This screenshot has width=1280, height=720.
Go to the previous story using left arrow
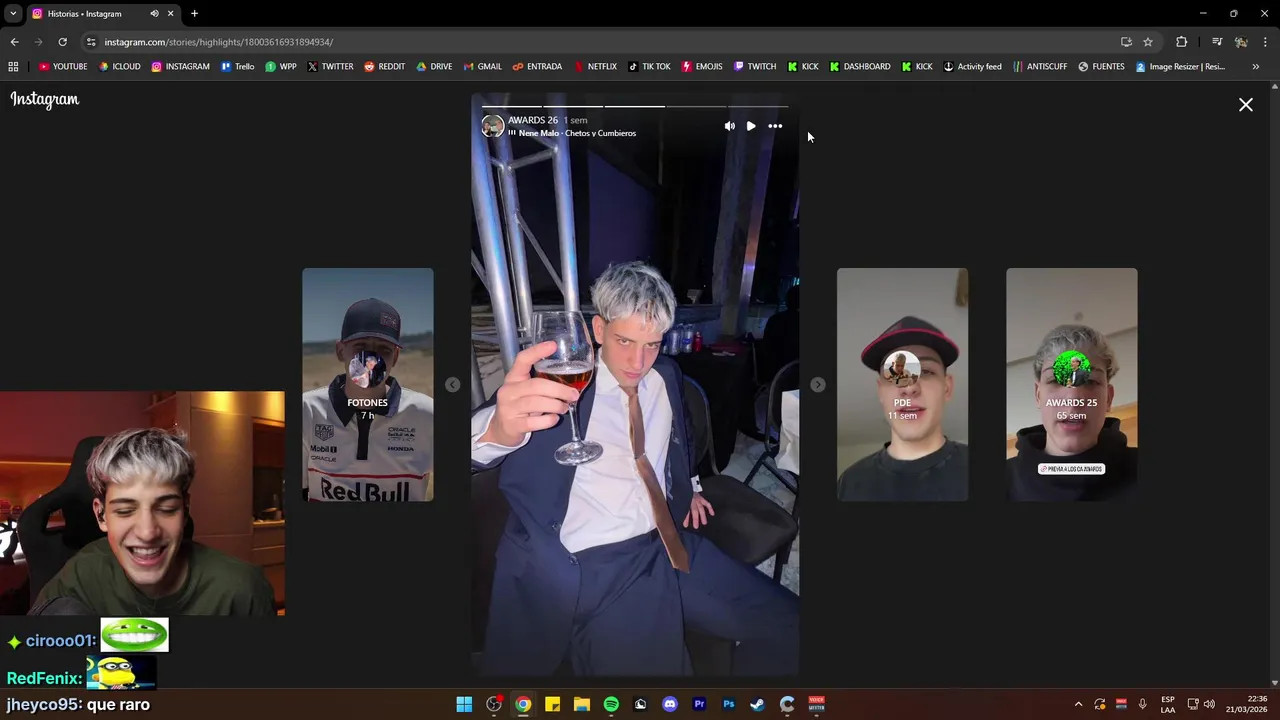452,384
